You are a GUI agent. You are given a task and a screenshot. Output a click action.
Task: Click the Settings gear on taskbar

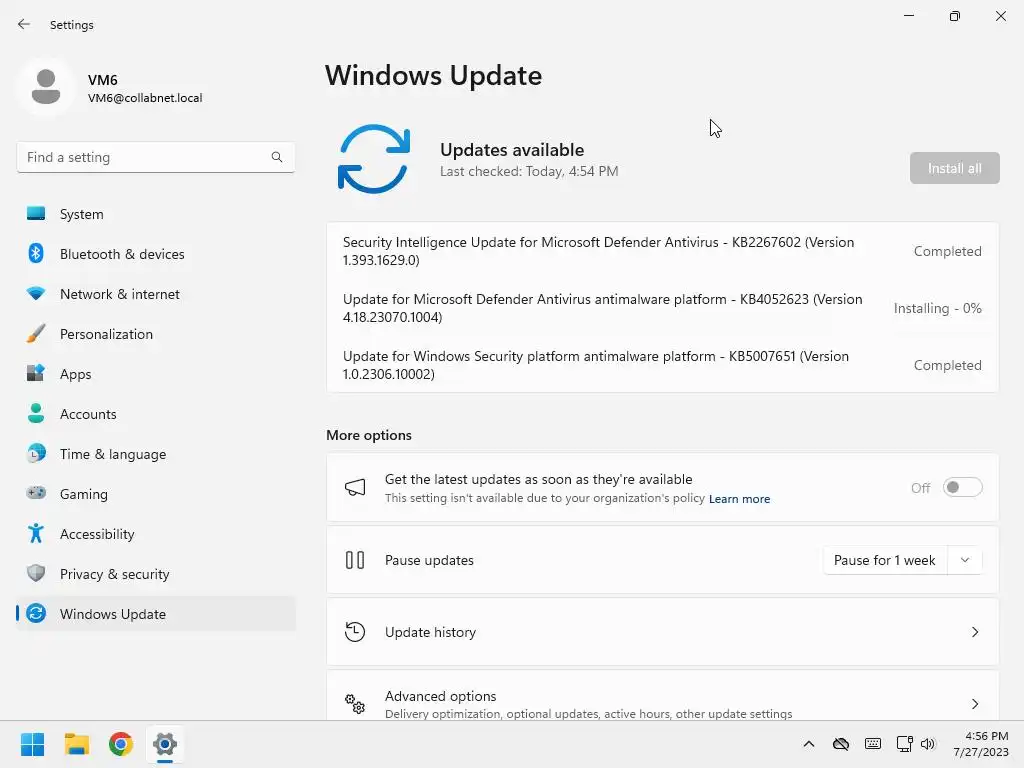pos(165,744)
